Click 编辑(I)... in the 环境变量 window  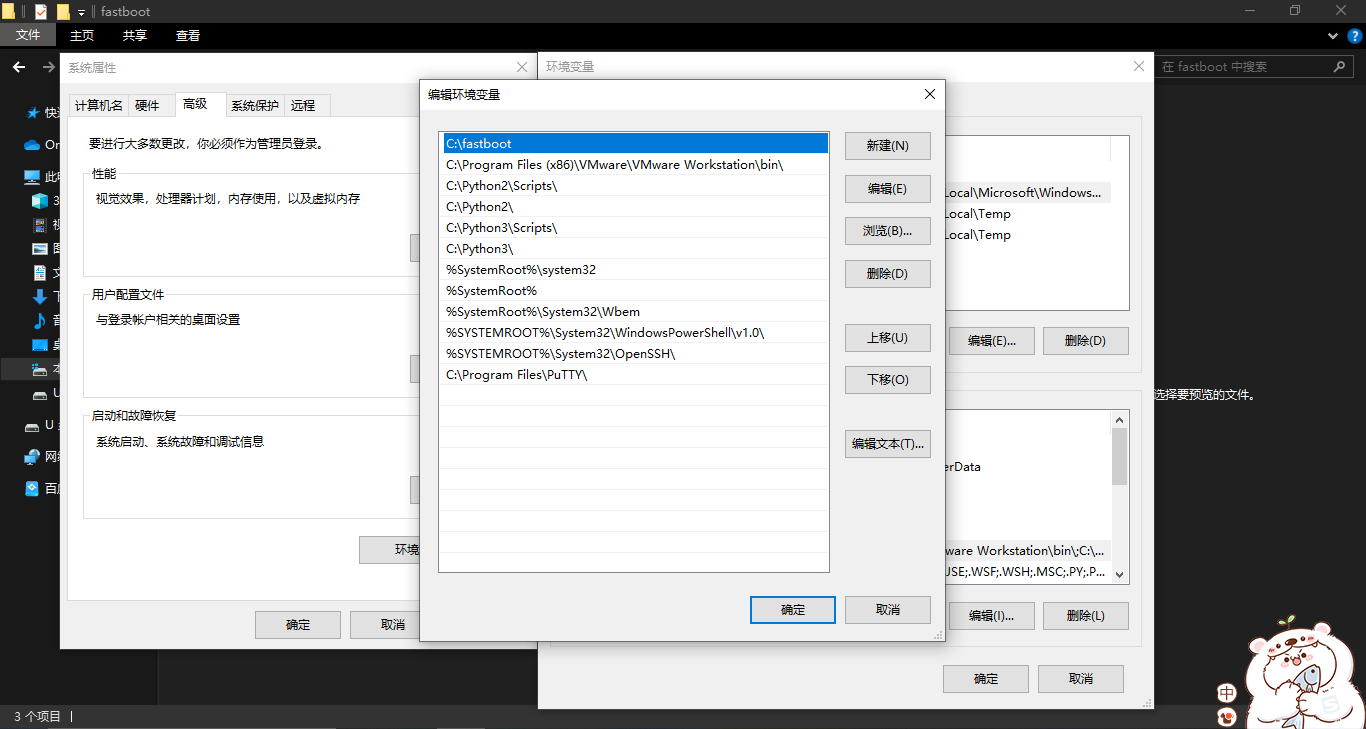(991, 616)
